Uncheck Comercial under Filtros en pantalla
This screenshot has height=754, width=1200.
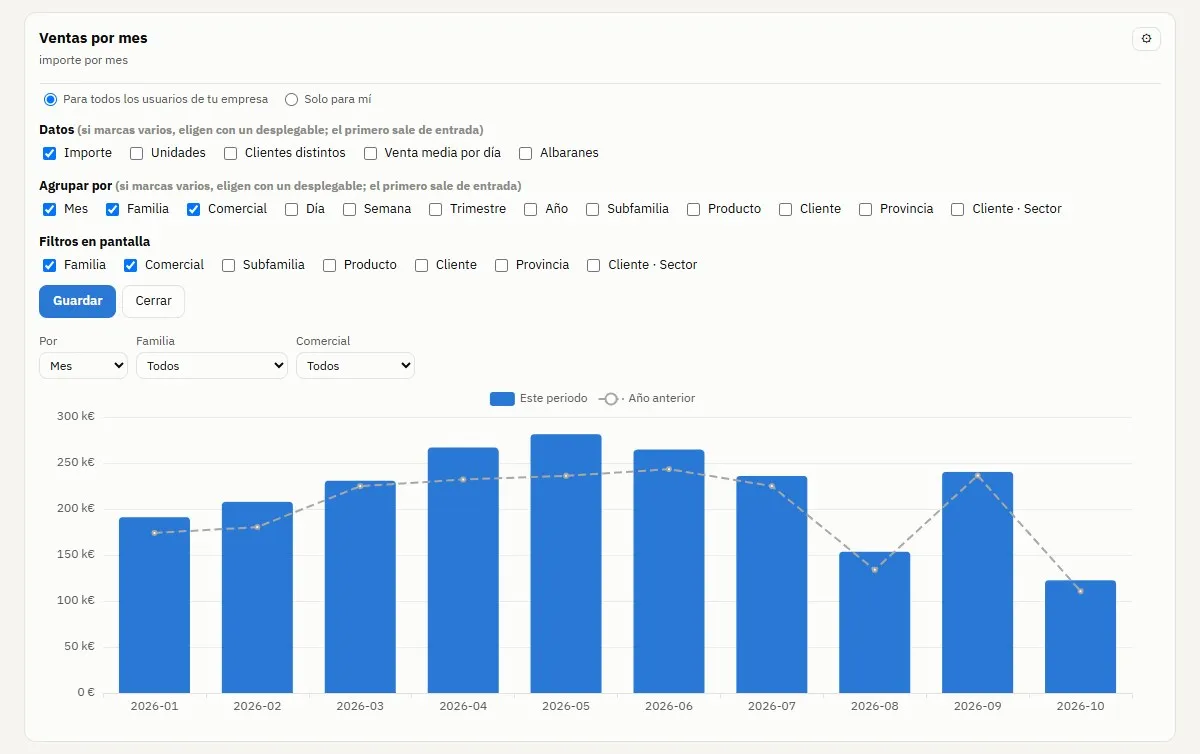[x=130, y=265]
